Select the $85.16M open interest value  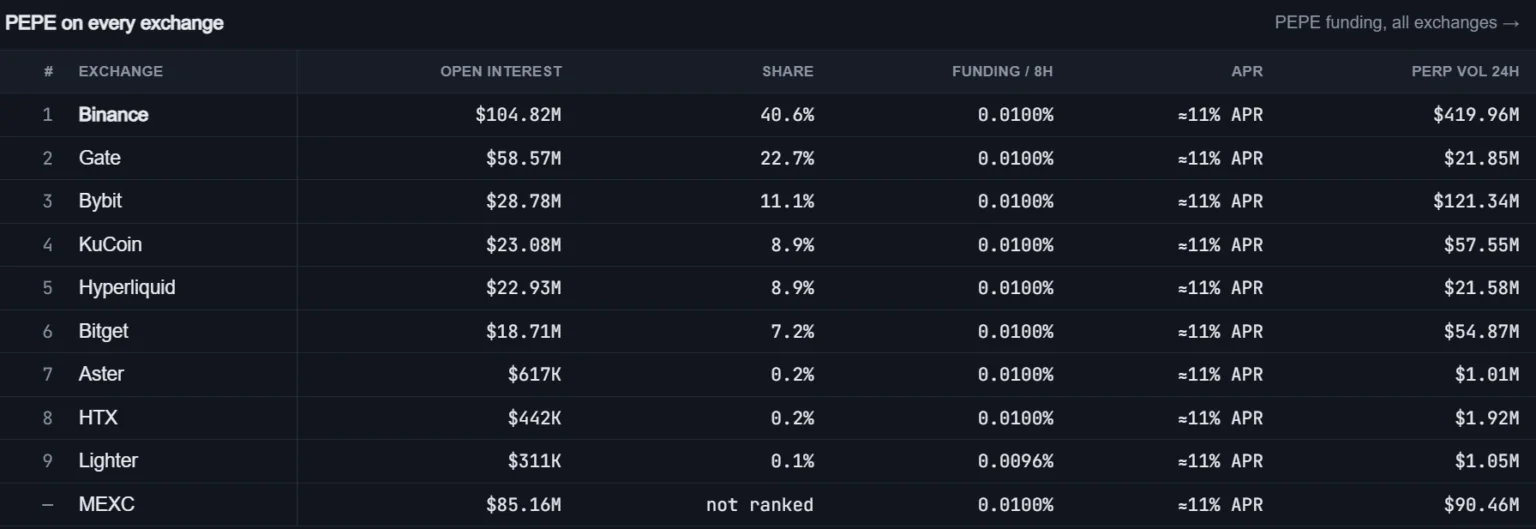523,504
